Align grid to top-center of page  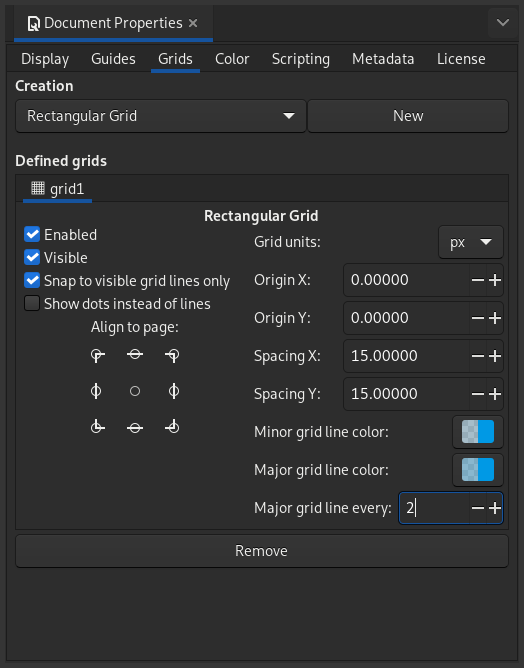[x=135, y=355]
